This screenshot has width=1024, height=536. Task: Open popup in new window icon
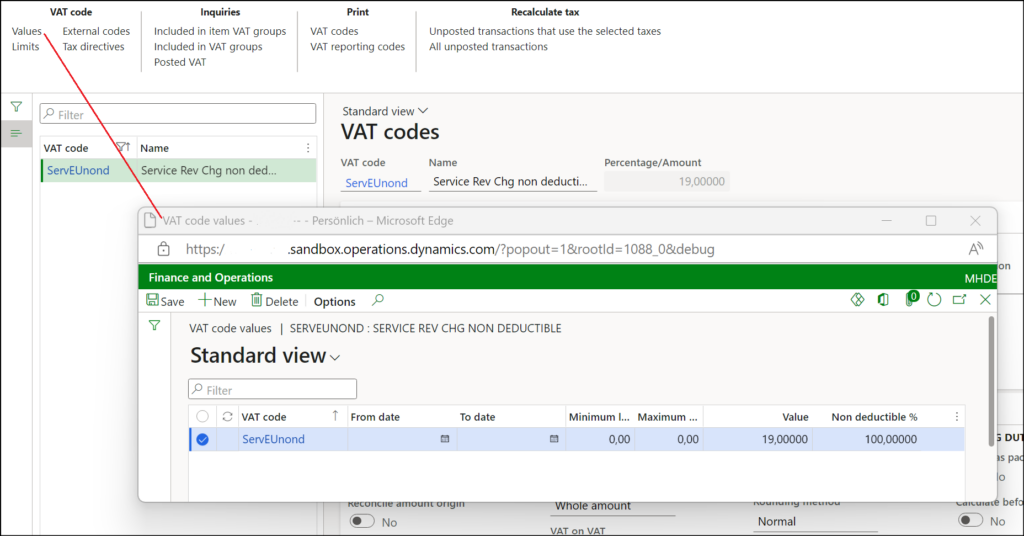click(959, 300)
